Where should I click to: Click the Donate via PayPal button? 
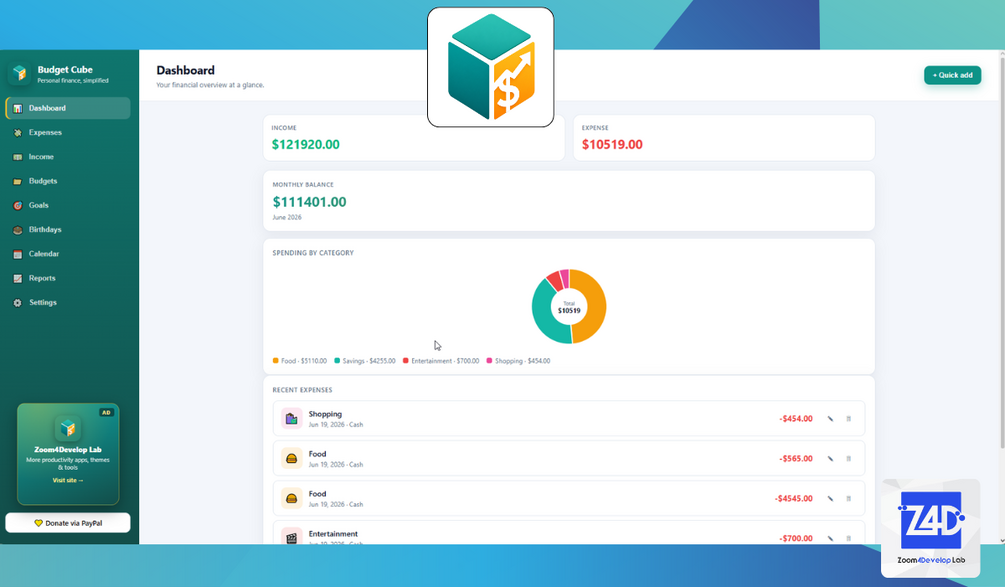[68, 523]
